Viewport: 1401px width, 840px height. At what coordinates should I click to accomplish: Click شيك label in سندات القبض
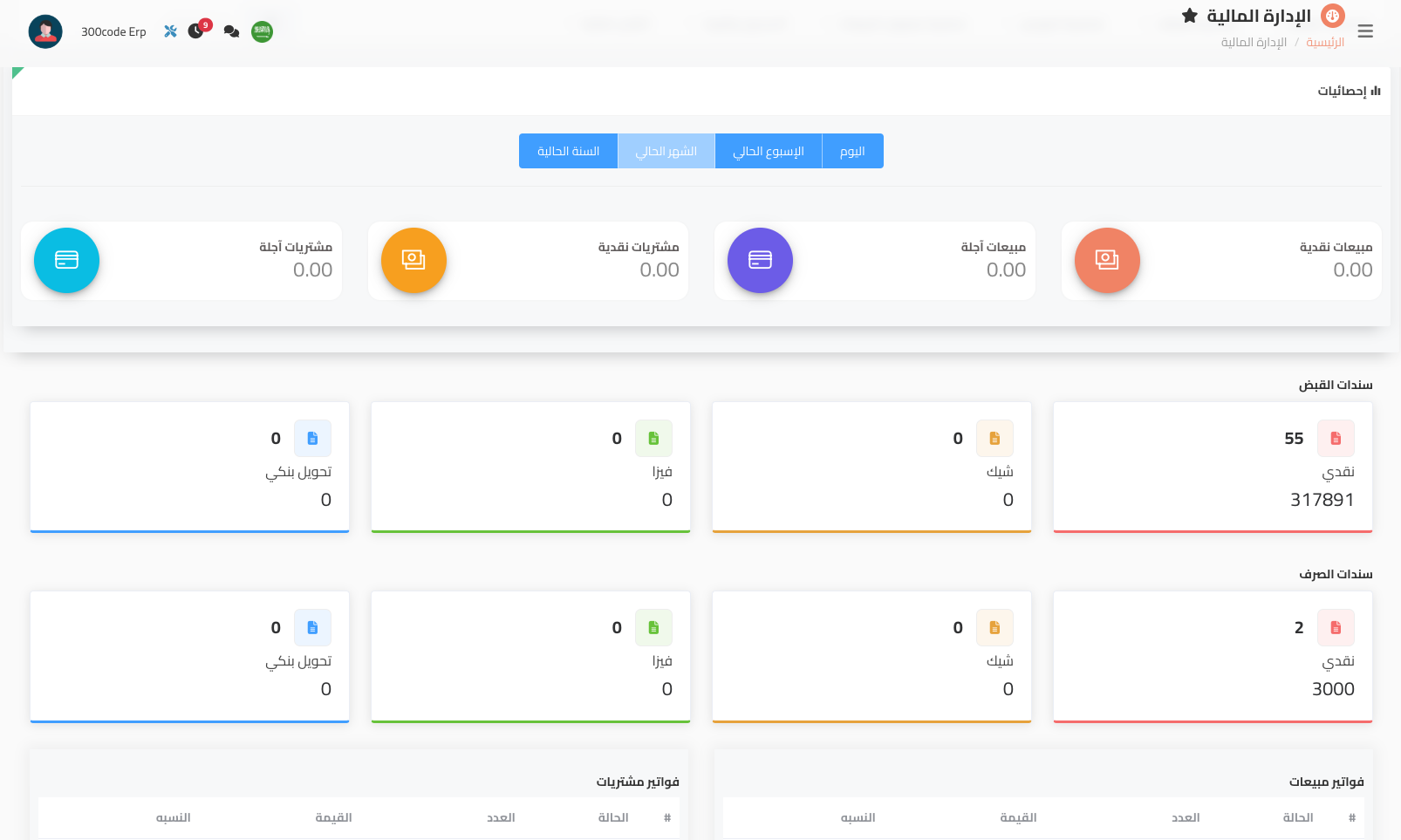coord(1000,472)
